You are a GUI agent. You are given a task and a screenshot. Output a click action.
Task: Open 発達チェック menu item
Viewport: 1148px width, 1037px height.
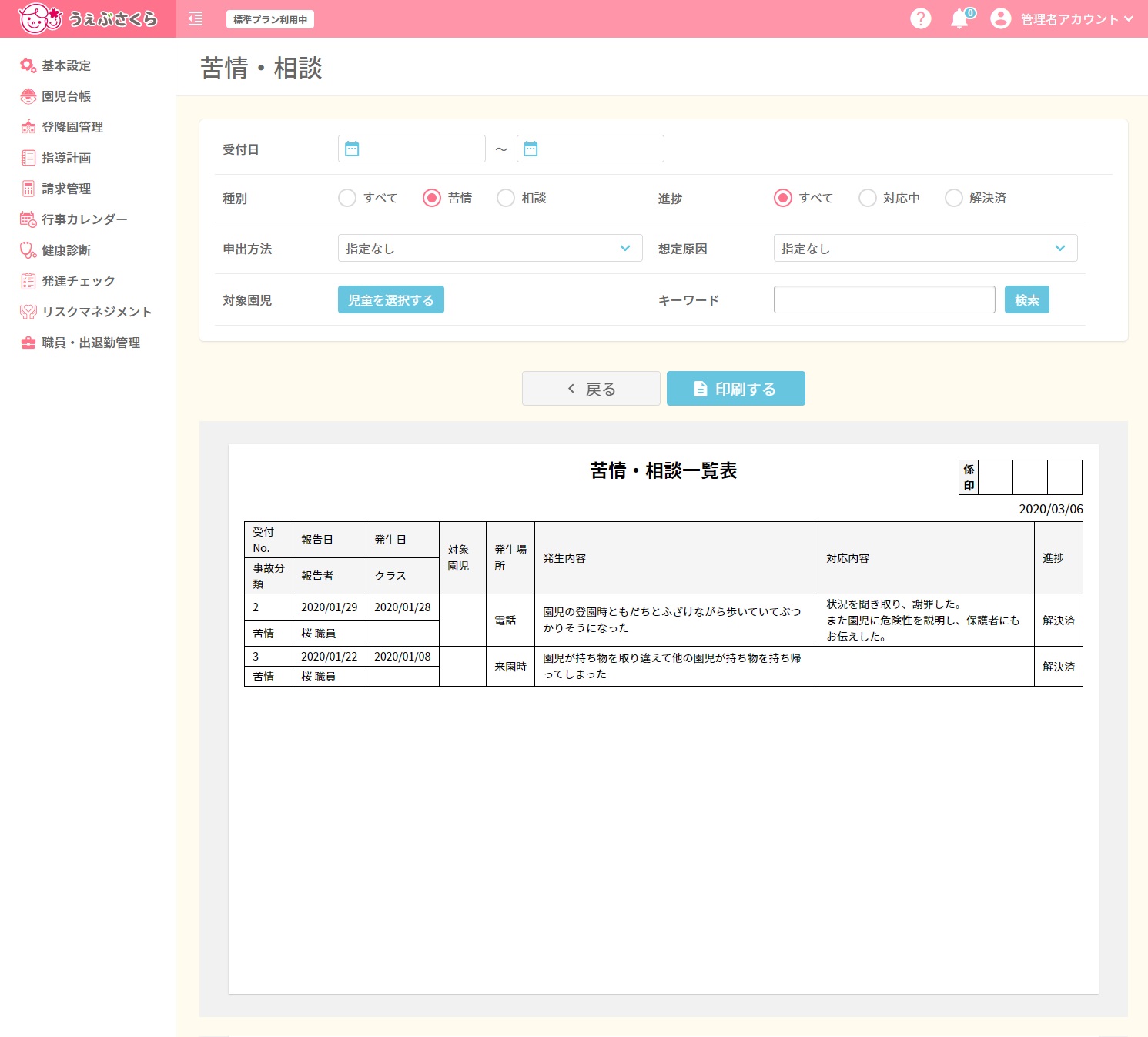tap(79, 281)
